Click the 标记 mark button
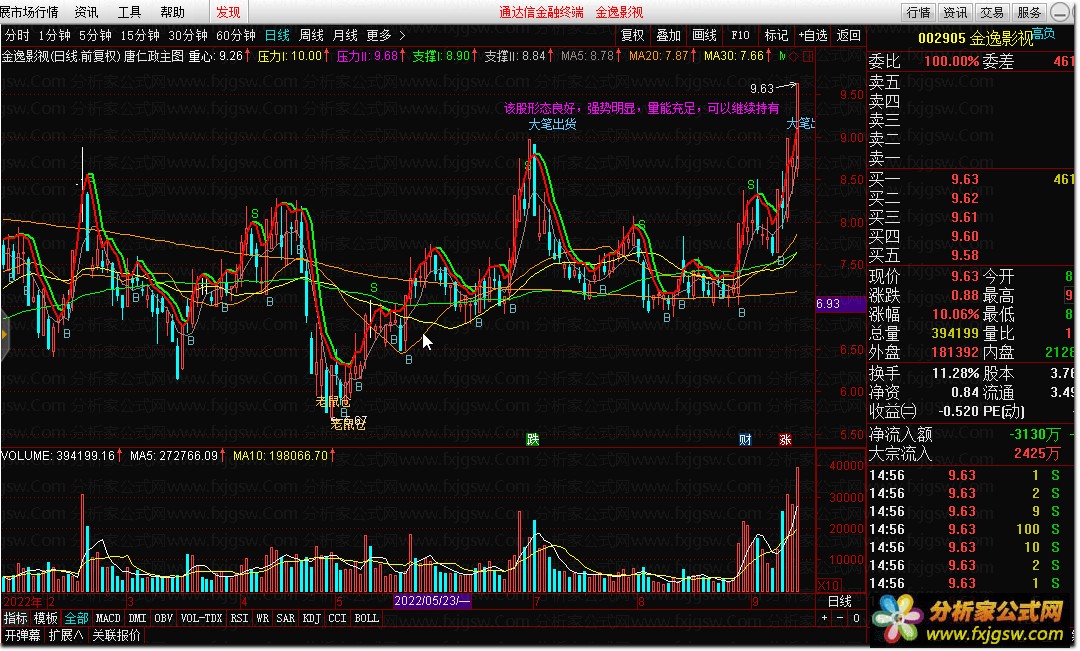 tap(776, 35)
